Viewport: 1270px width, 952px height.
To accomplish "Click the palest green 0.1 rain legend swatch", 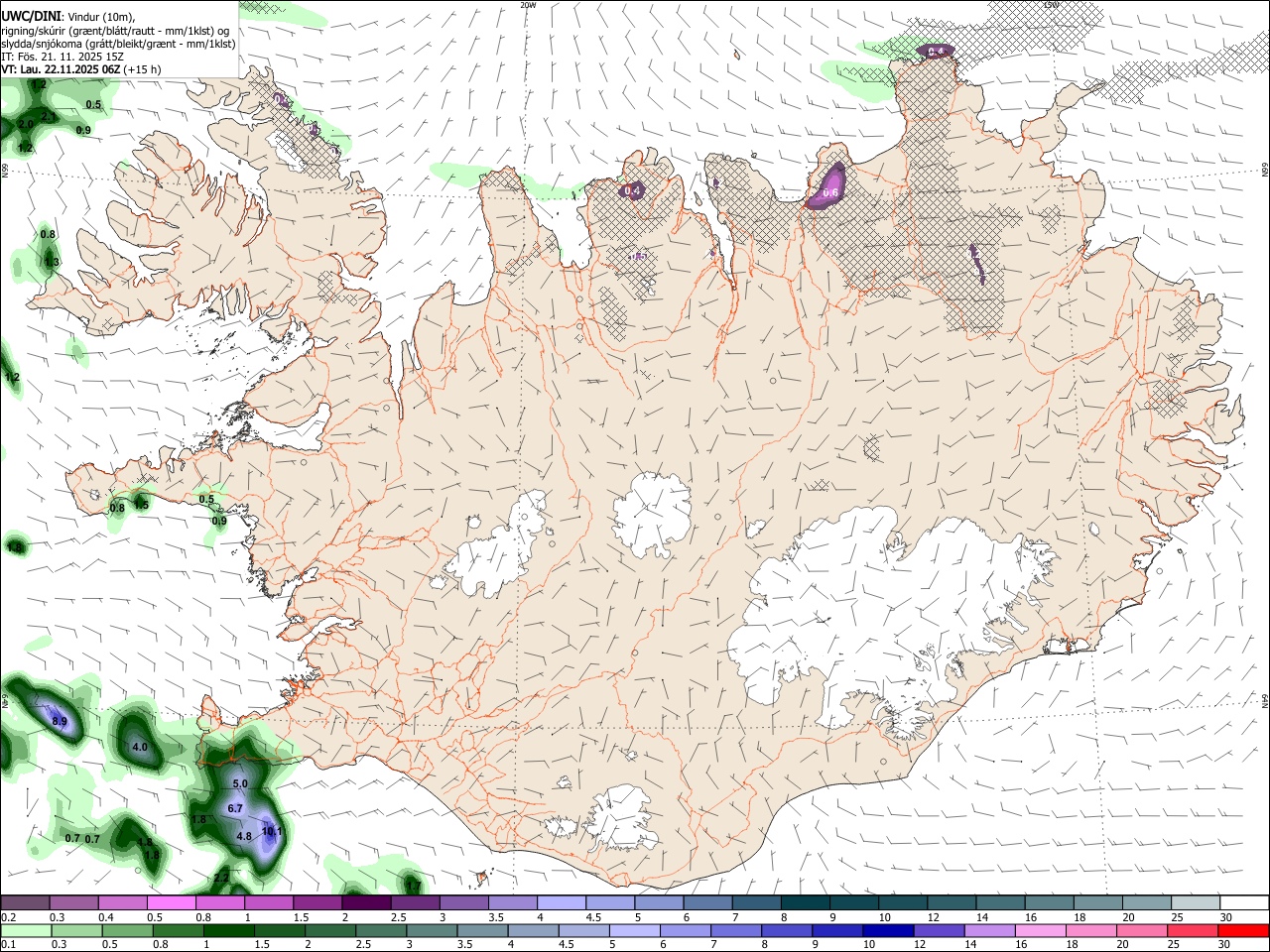I will 26,931.
